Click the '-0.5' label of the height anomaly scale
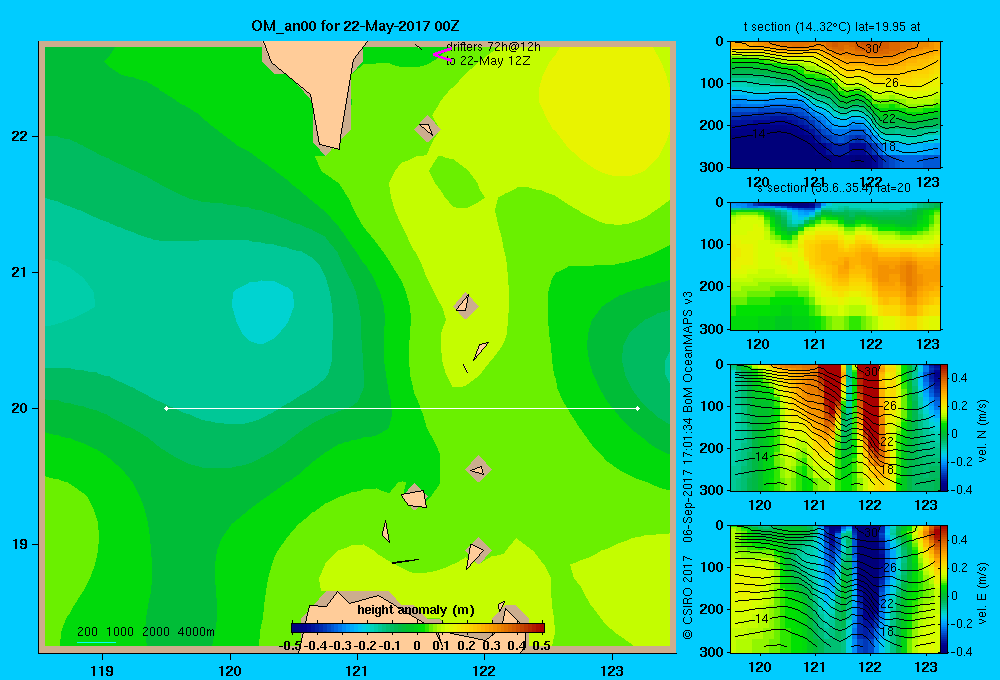The width and height of the screenshot is (1000, 680). pyautogui.click(x=290, y=646)
